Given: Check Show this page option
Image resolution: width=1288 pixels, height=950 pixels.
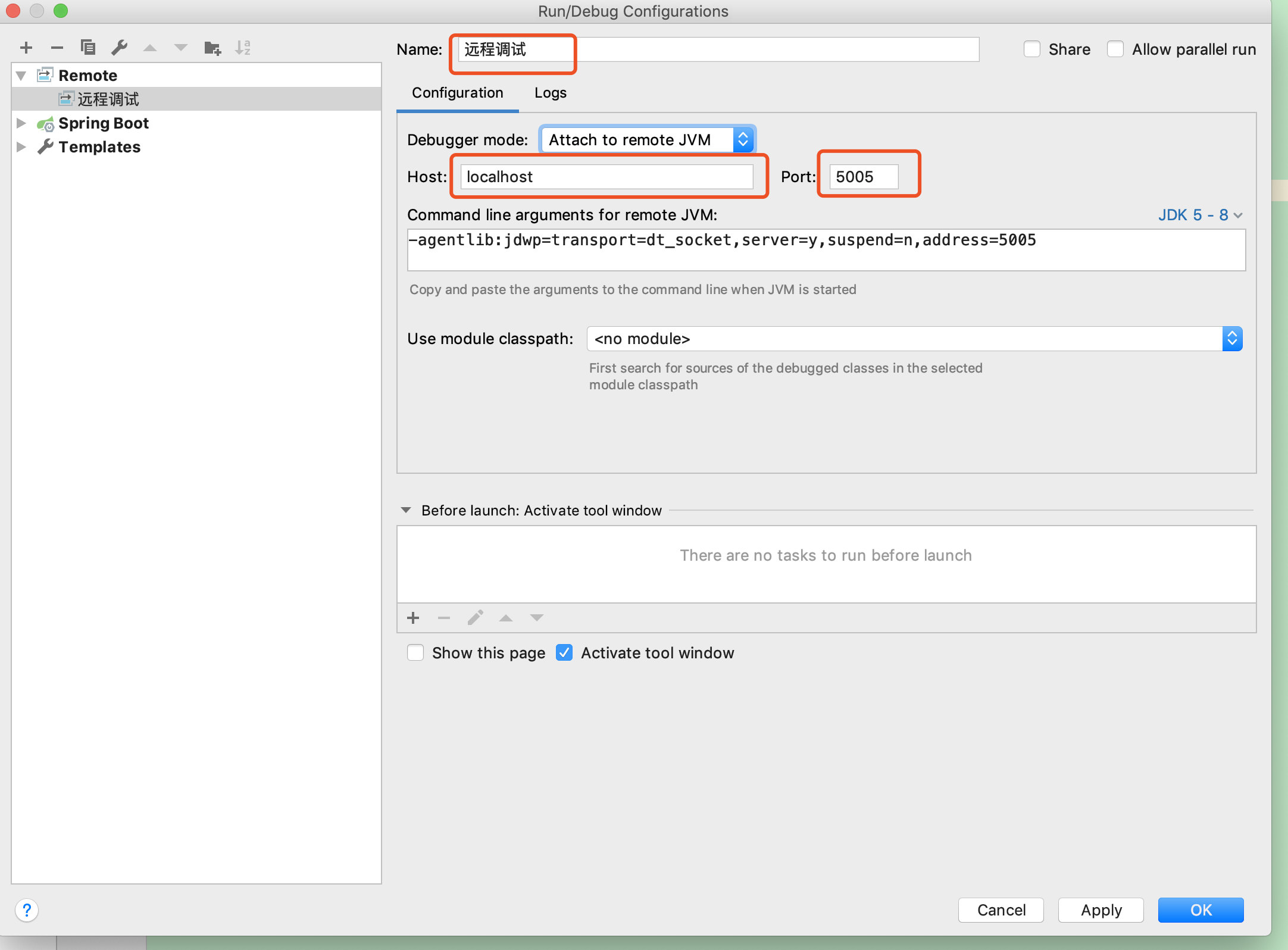Looking at the screenshot, I should point(415,653).
